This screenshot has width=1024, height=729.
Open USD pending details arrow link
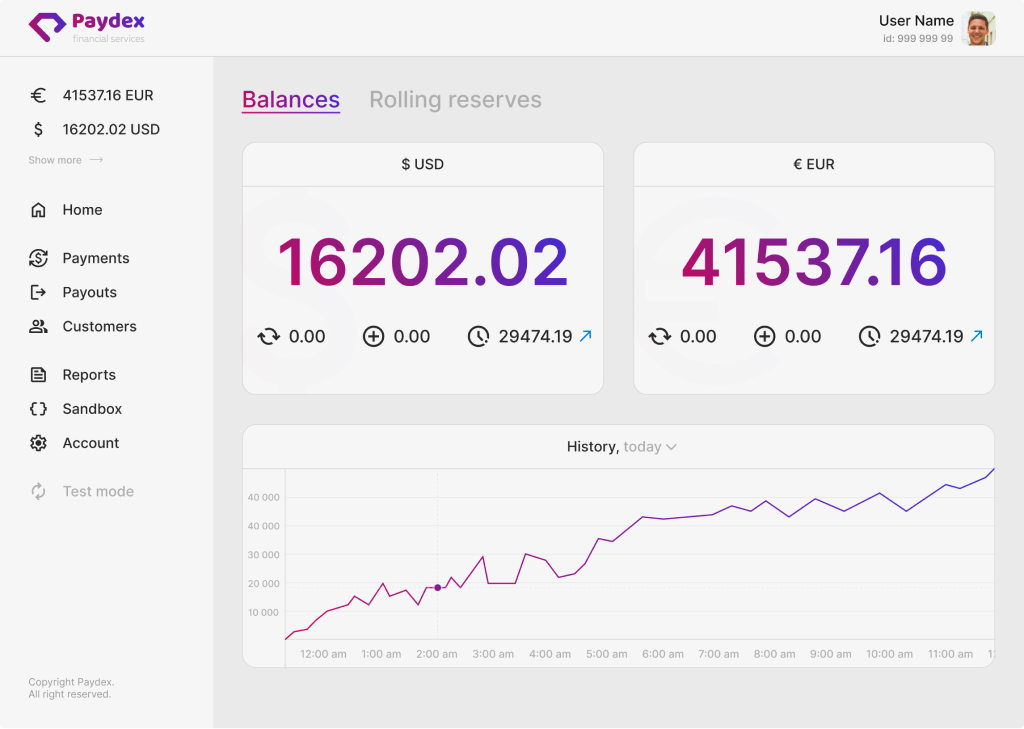click(x=586, y=336)
